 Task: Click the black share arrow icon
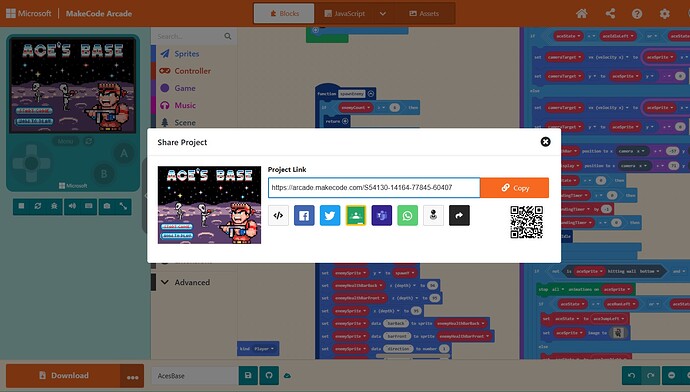(x=459, y=216)
